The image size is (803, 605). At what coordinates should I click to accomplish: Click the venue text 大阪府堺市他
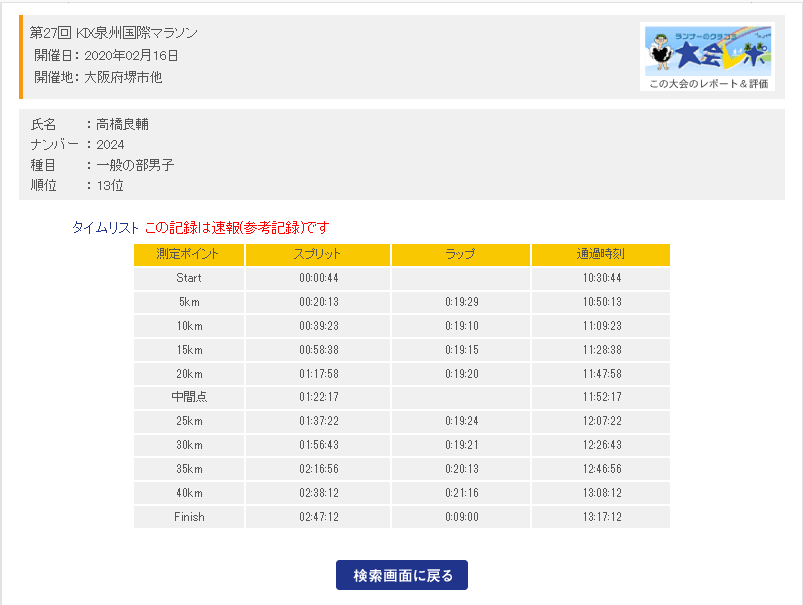click(x=123, y=77)
